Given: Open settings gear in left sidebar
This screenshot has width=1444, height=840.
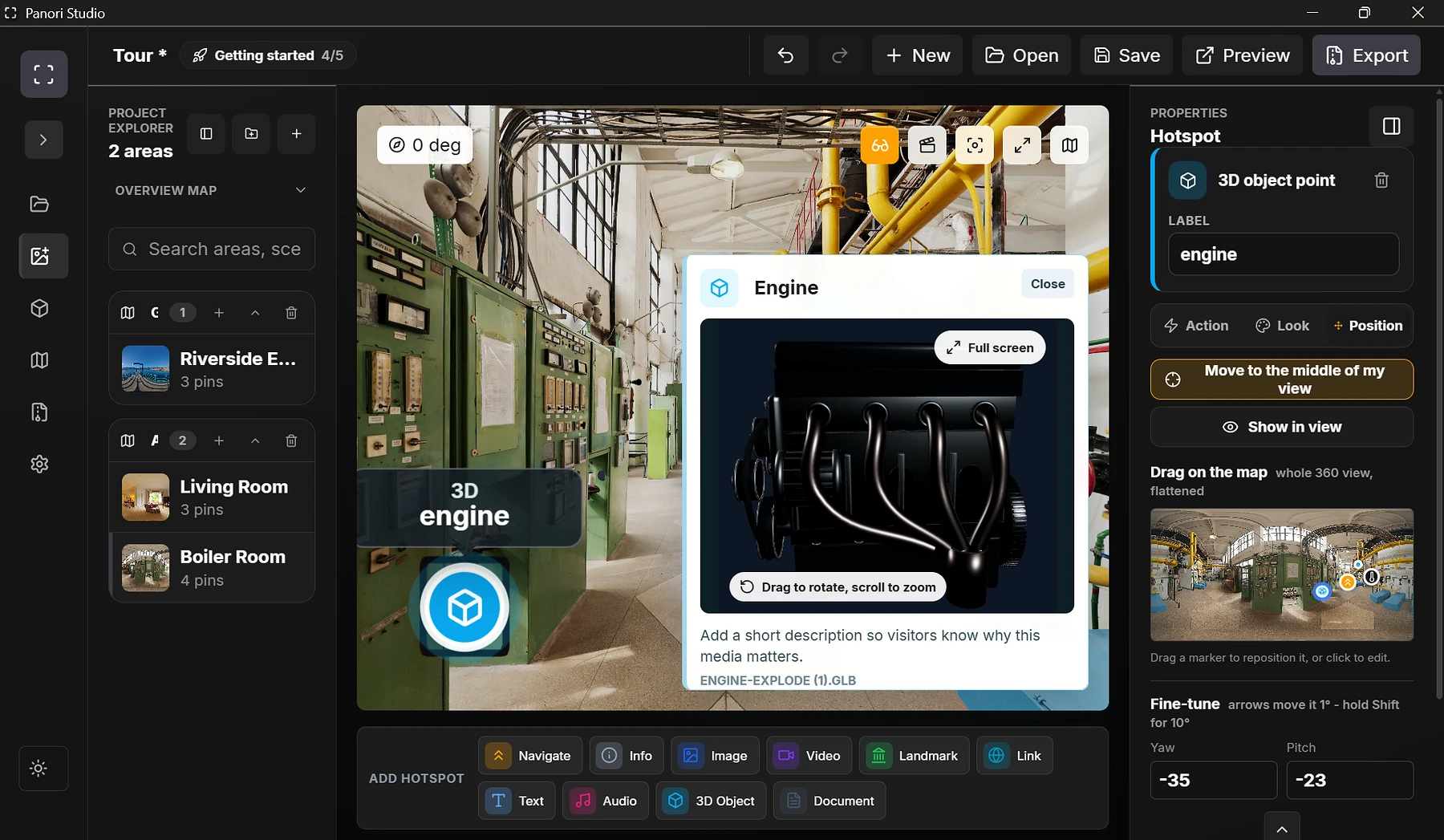Looking at the screenshot, I should (39, 465).
